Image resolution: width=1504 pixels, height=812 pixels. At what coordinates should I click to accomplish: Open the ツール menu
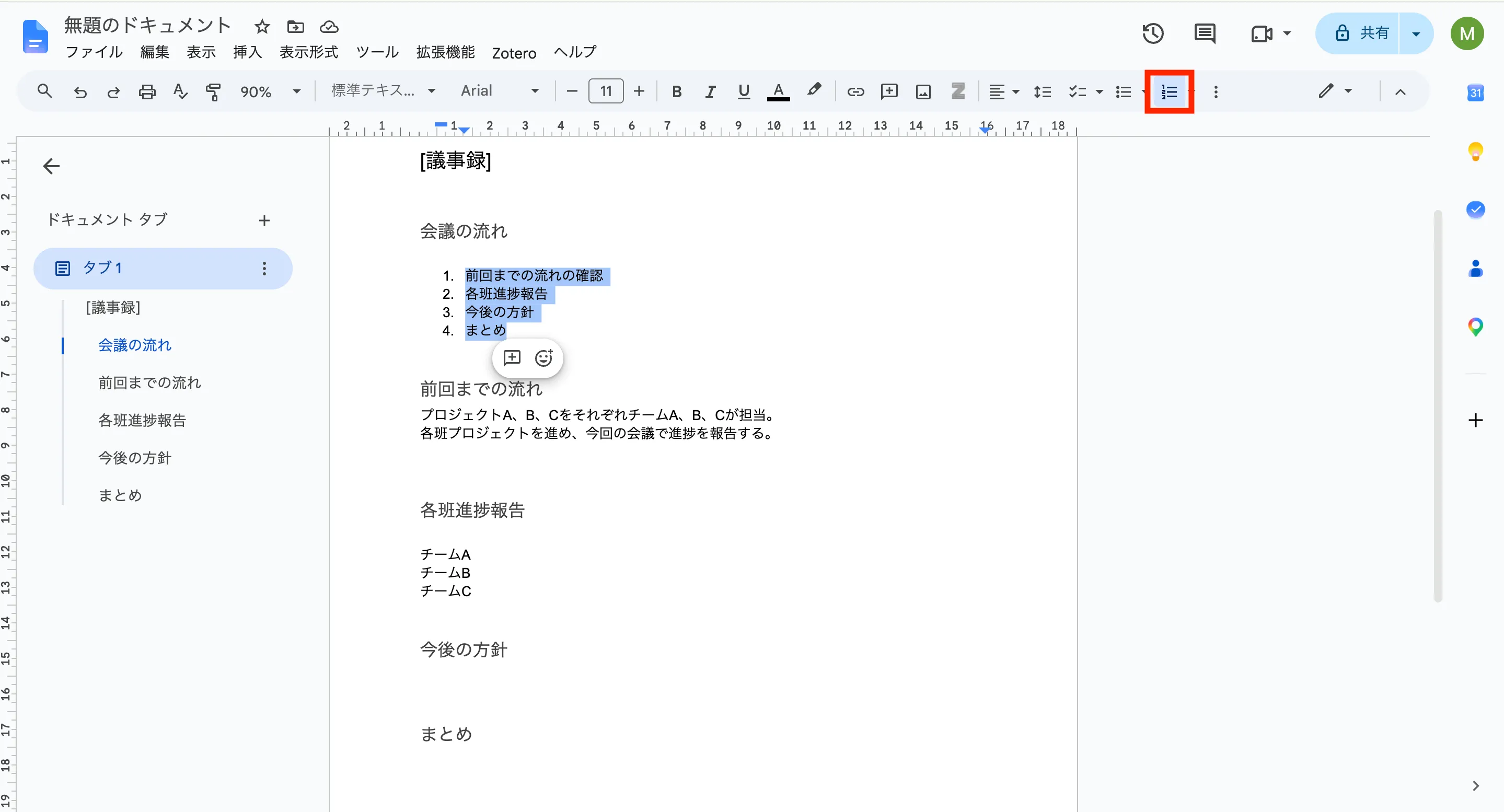pyautogui.click(x=377, y=52)
